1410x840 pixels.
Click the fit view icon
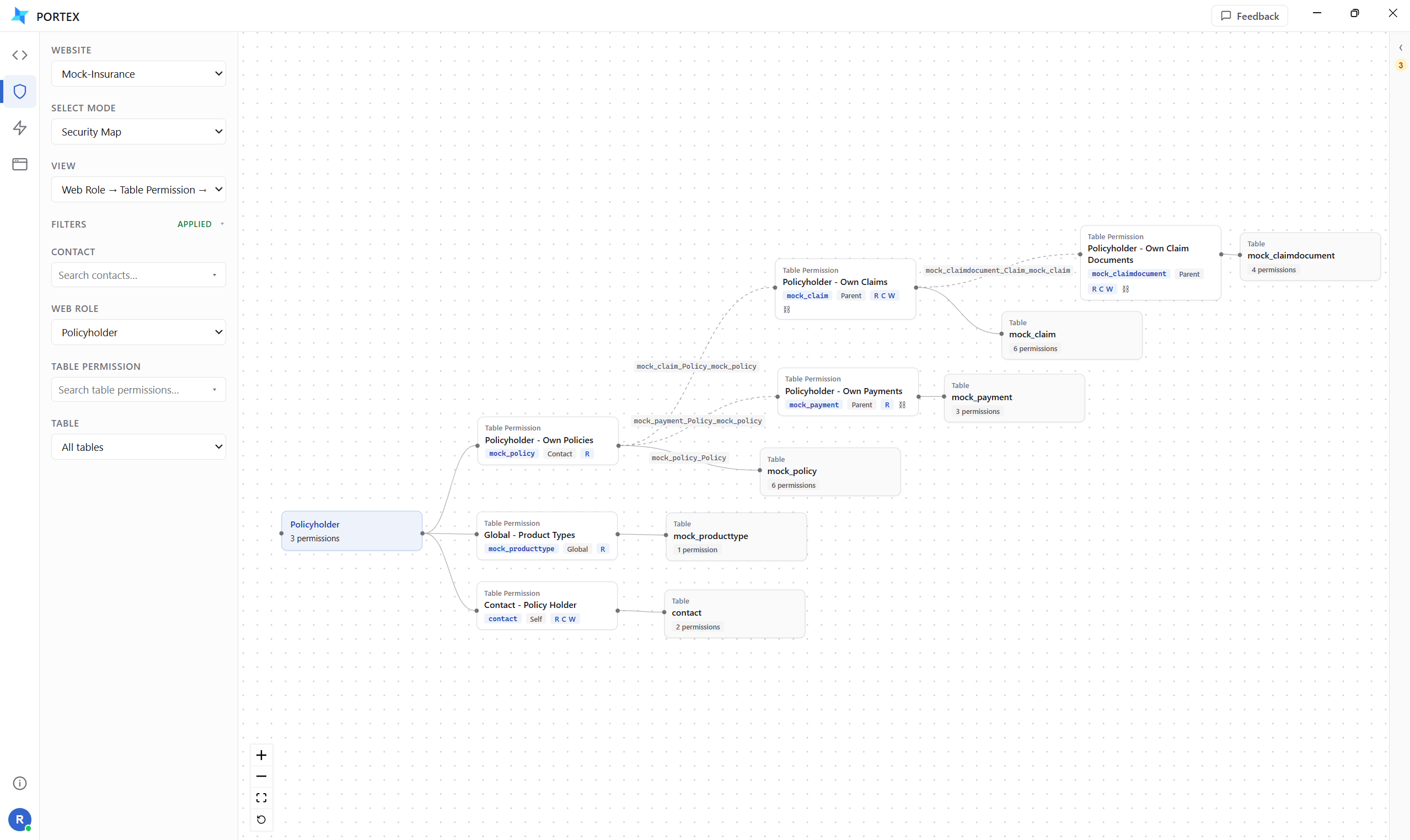[x=261, y=798]
